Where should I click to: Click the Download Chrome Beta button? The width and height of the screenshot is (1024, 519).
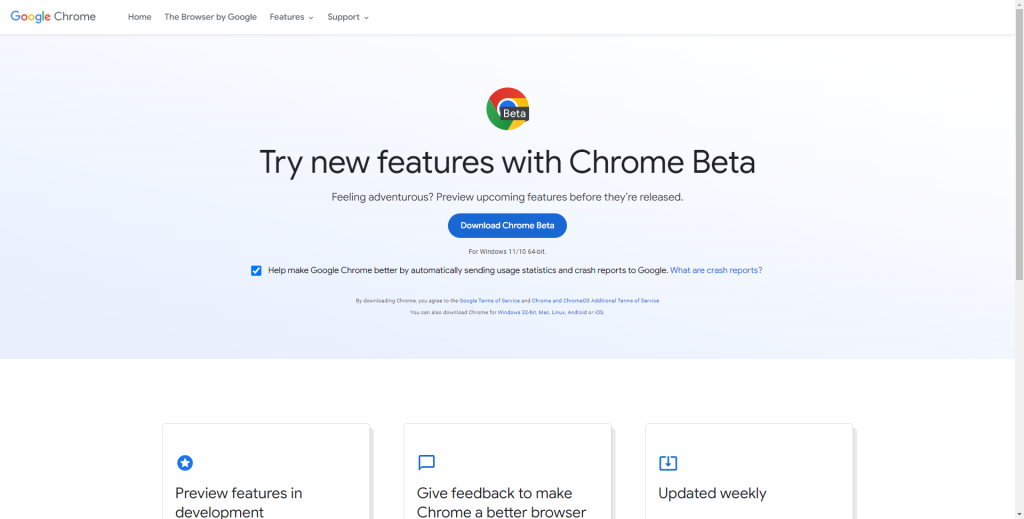coord(507,225)
